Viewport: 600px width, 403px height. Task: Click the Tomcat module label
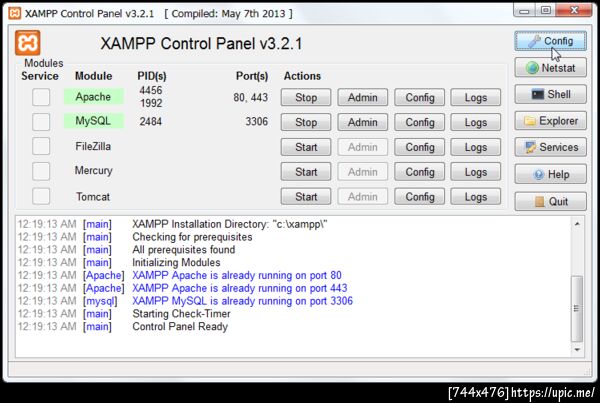point(93,197)
